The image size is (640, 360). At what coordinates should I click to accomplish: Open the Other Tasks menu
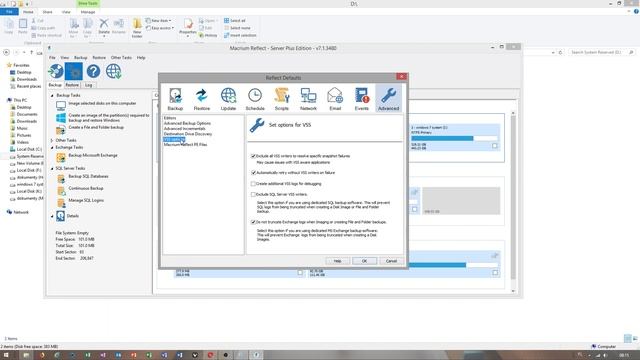(121, 58)
